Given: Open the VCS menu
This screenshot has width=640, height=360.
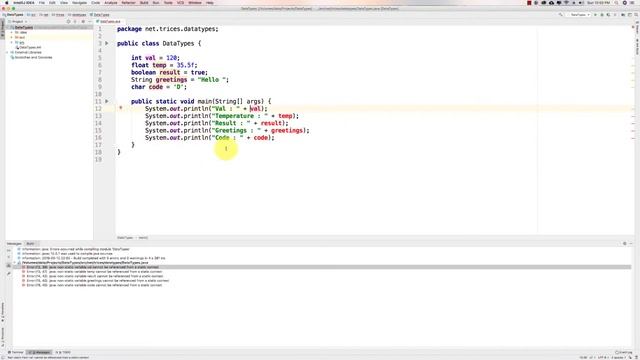Looking at the screenshot, I should point(180,2).
